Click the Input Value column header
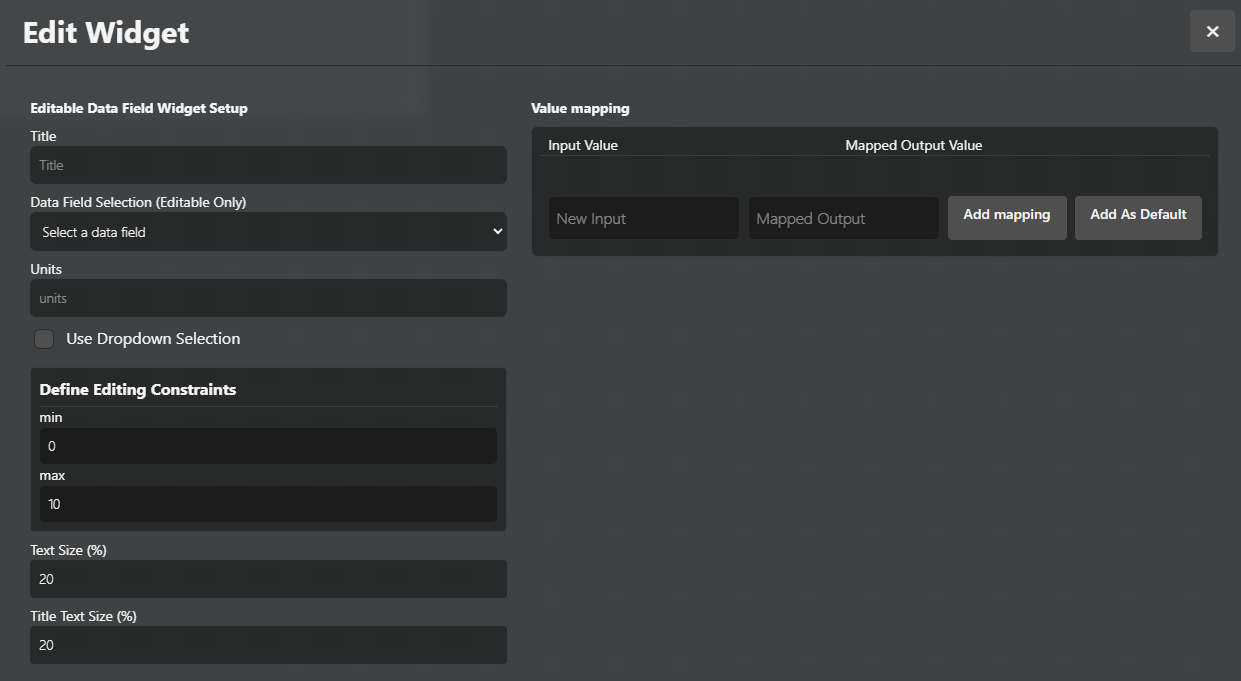Viewport: 1241px width, 681px height. [583, 145]
